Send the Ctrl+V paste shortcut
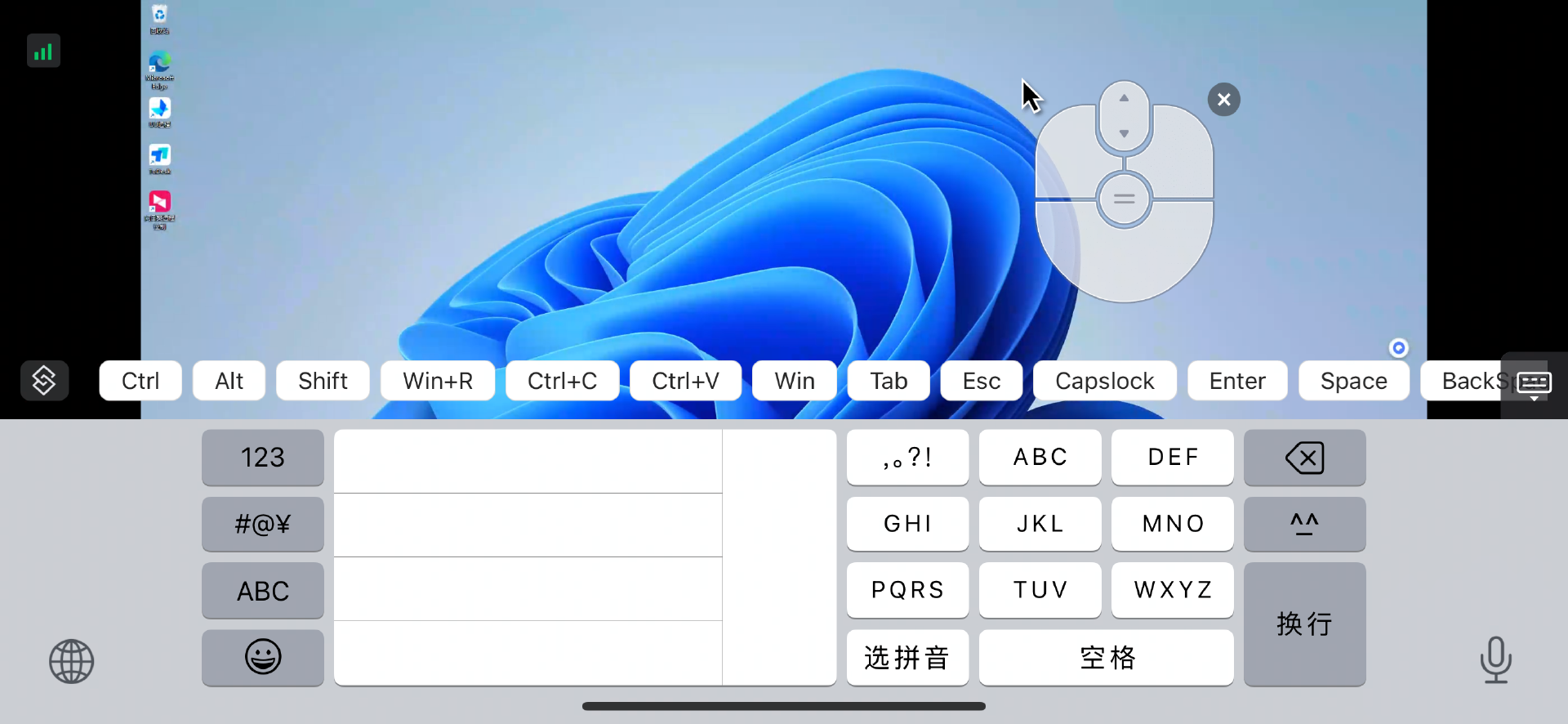 coord(685,381)
